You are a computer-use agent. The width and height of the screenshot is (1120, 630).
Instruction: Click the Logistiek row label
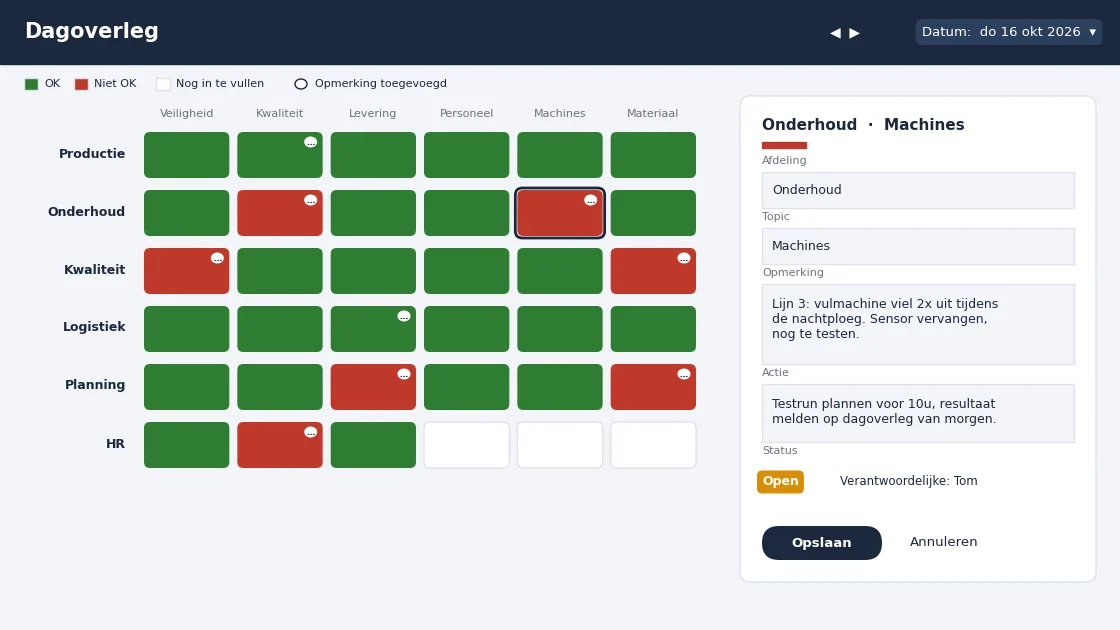[94, 327]
